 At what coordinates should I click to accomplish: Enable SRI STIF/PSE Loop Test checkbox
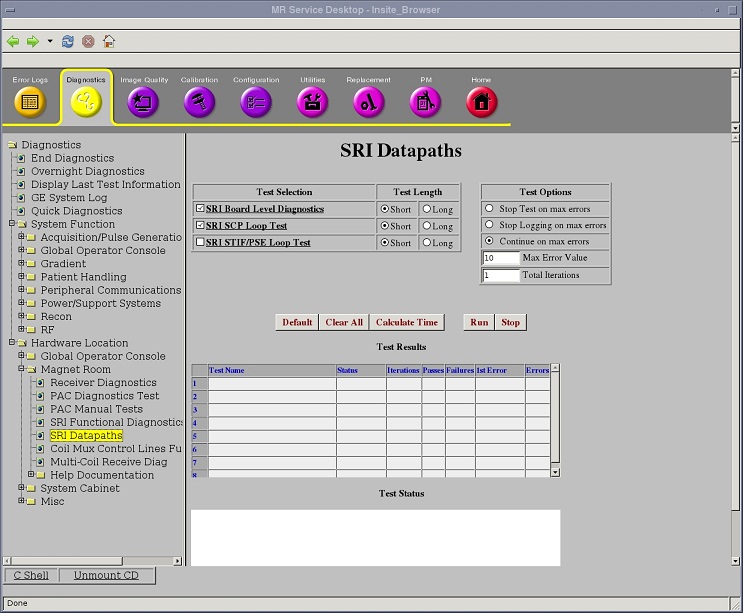(200, 242)
